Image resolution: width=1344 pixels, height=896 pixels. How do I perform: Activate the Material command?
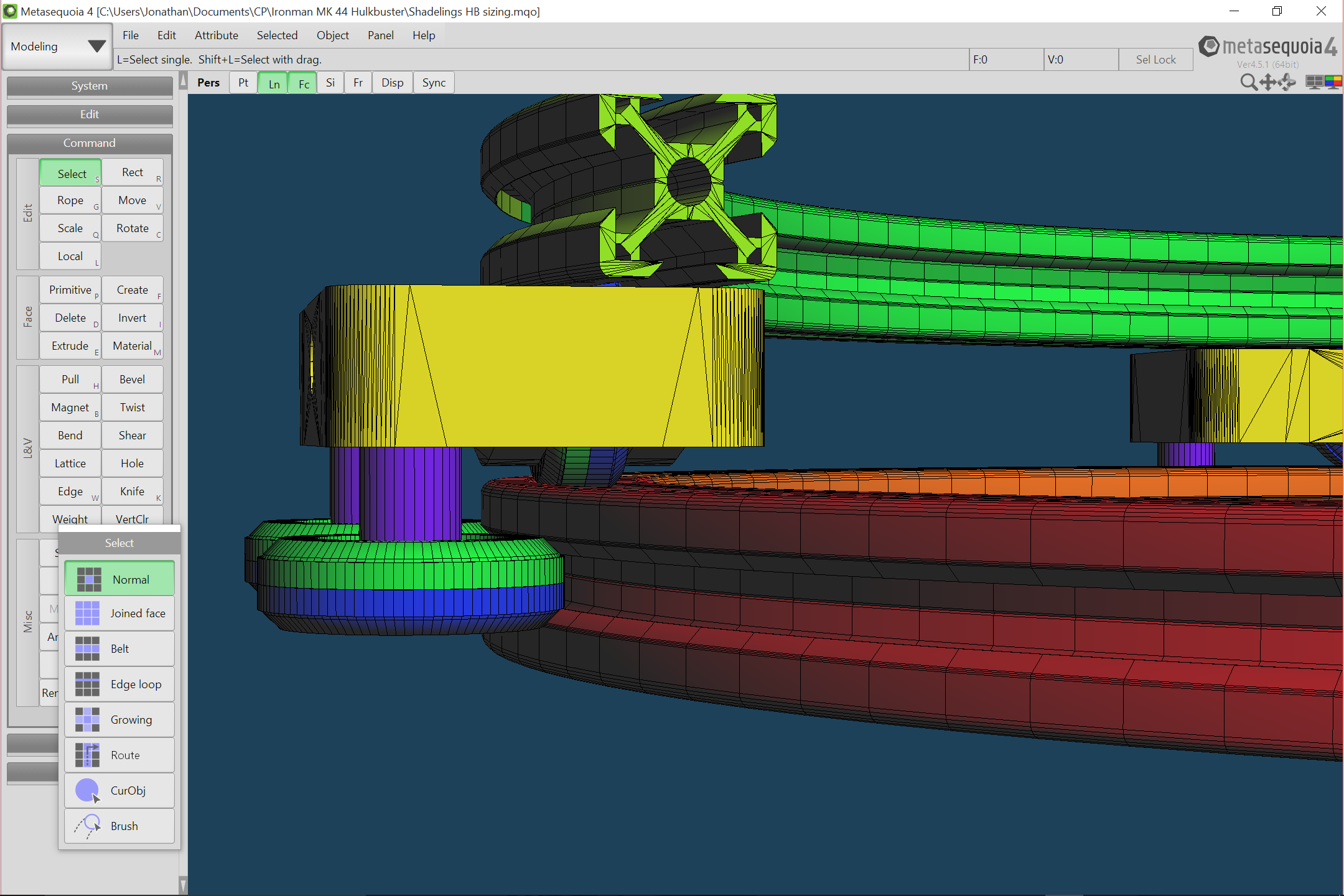(133, 346)
